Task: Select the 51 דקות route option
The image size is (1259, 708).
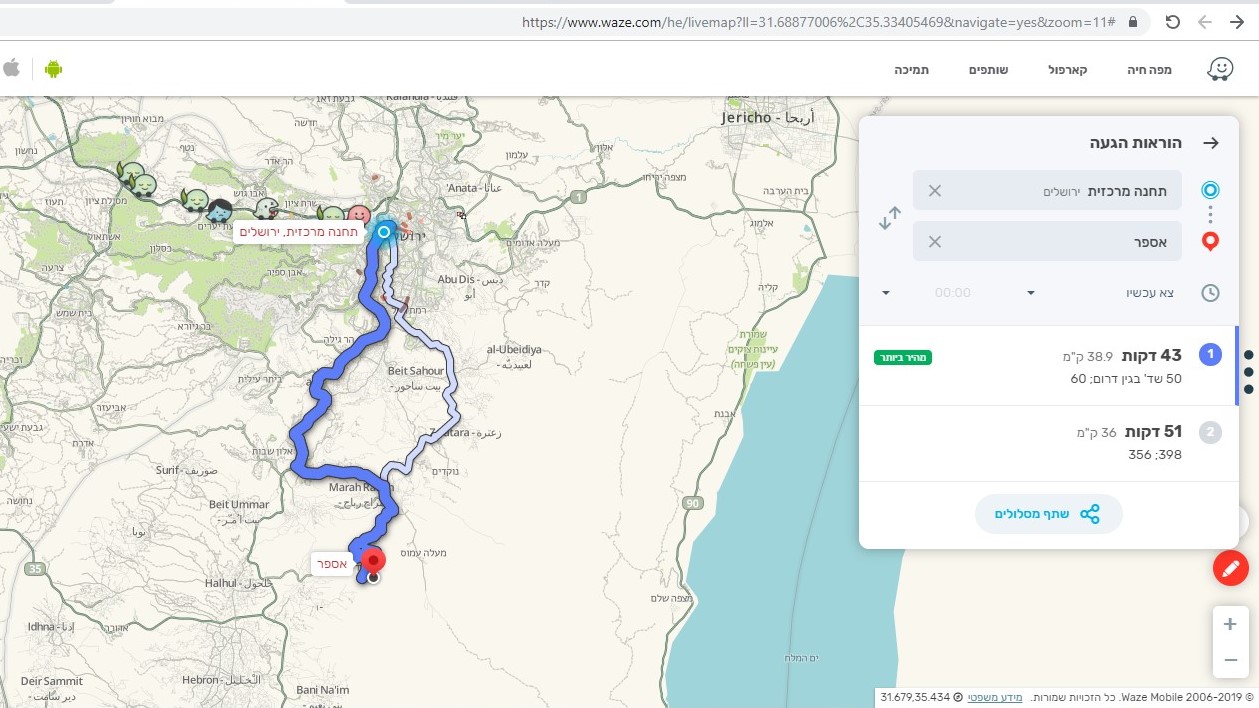Action: point(1049,443)
